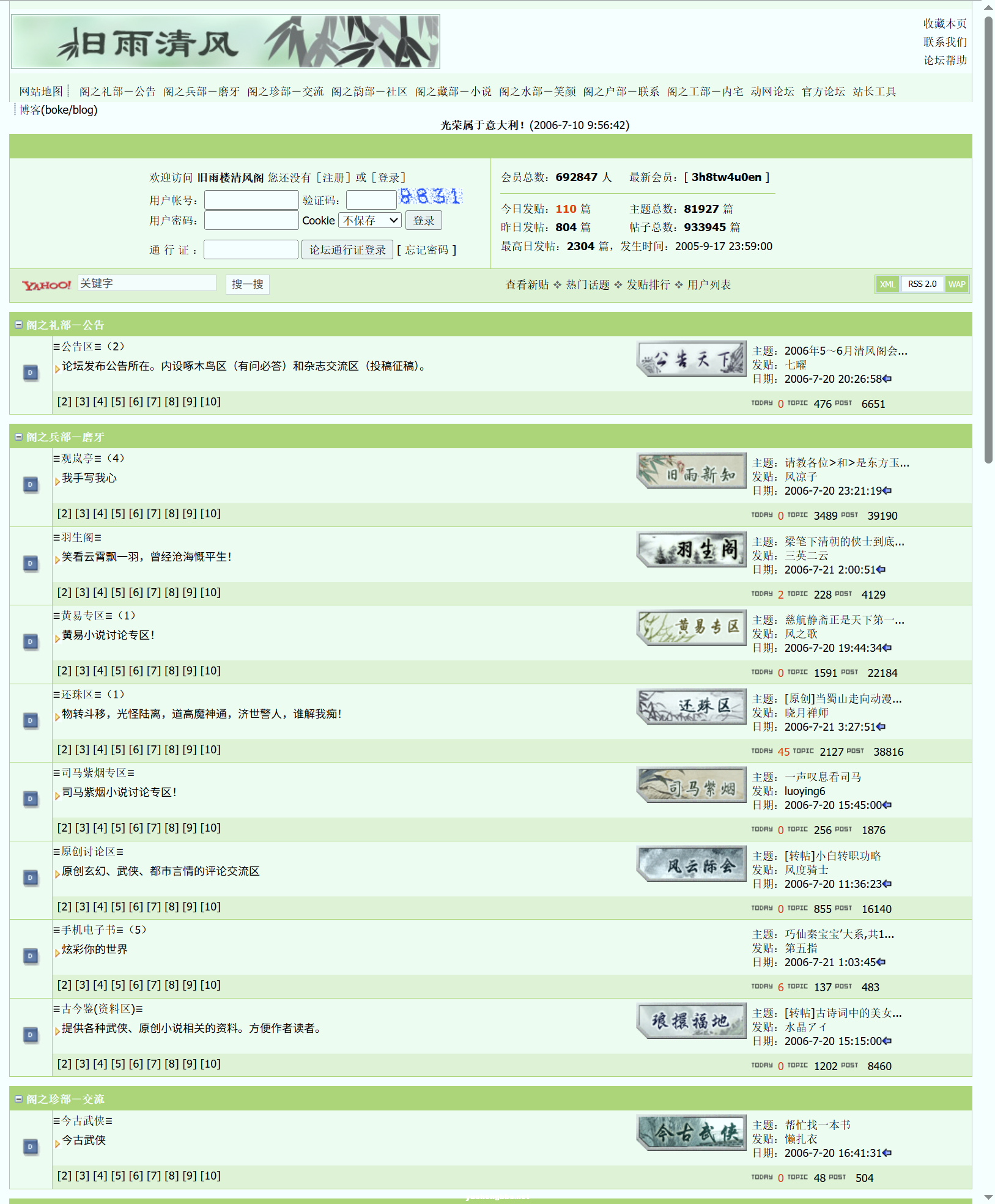Viewport: 995px width, 1204px height.
Task: Click the 用户帐号 username input field
Action: pos(251,199)
